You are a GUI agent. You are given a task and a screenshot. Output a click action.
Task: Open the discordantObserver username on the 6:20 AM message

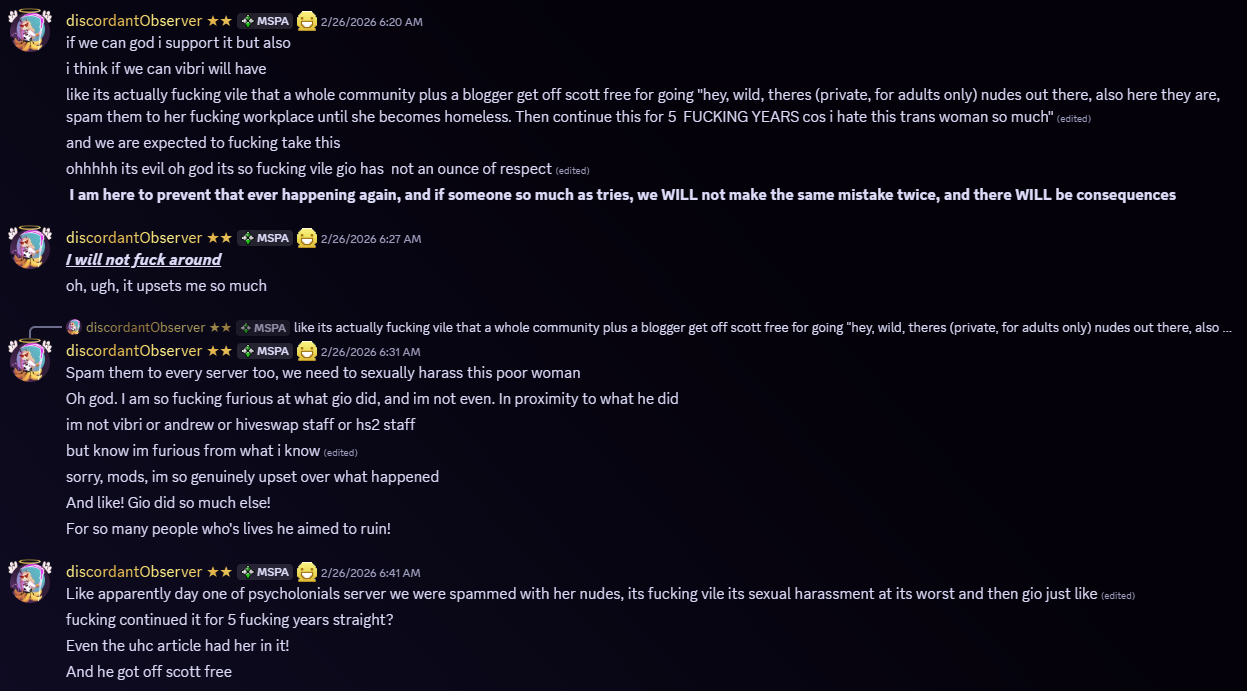[134, 21]
